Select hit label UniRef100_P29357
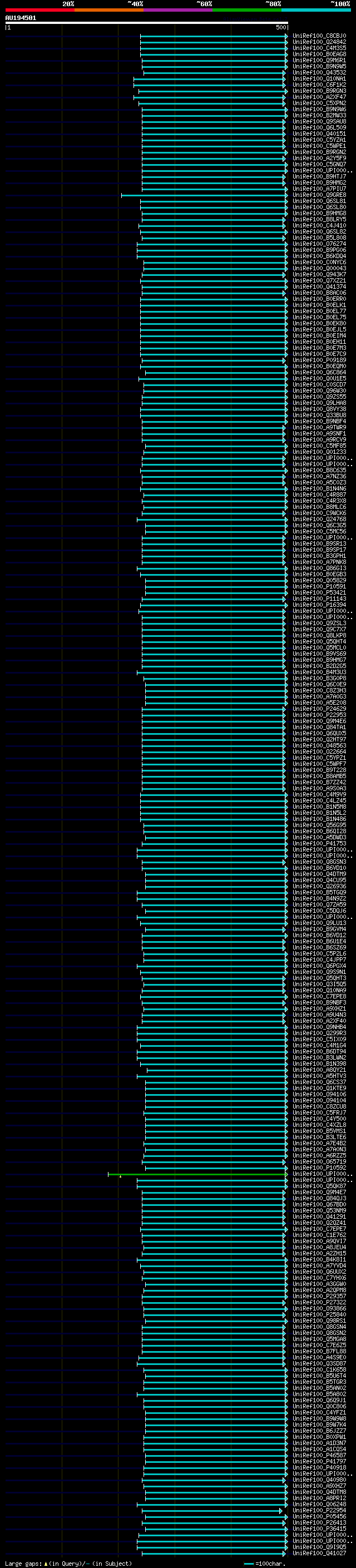The height and width of the screenshot is (1568, 356). click(319, 1296)
